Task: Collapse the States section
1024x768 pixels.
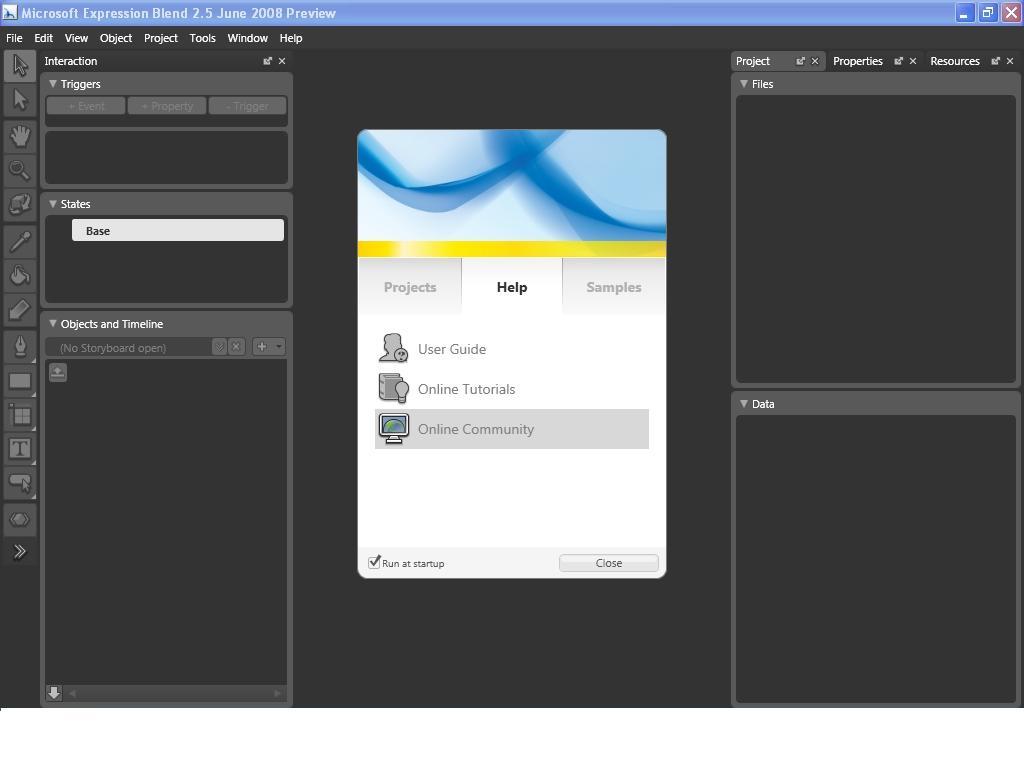Action: tap(53, 204)
